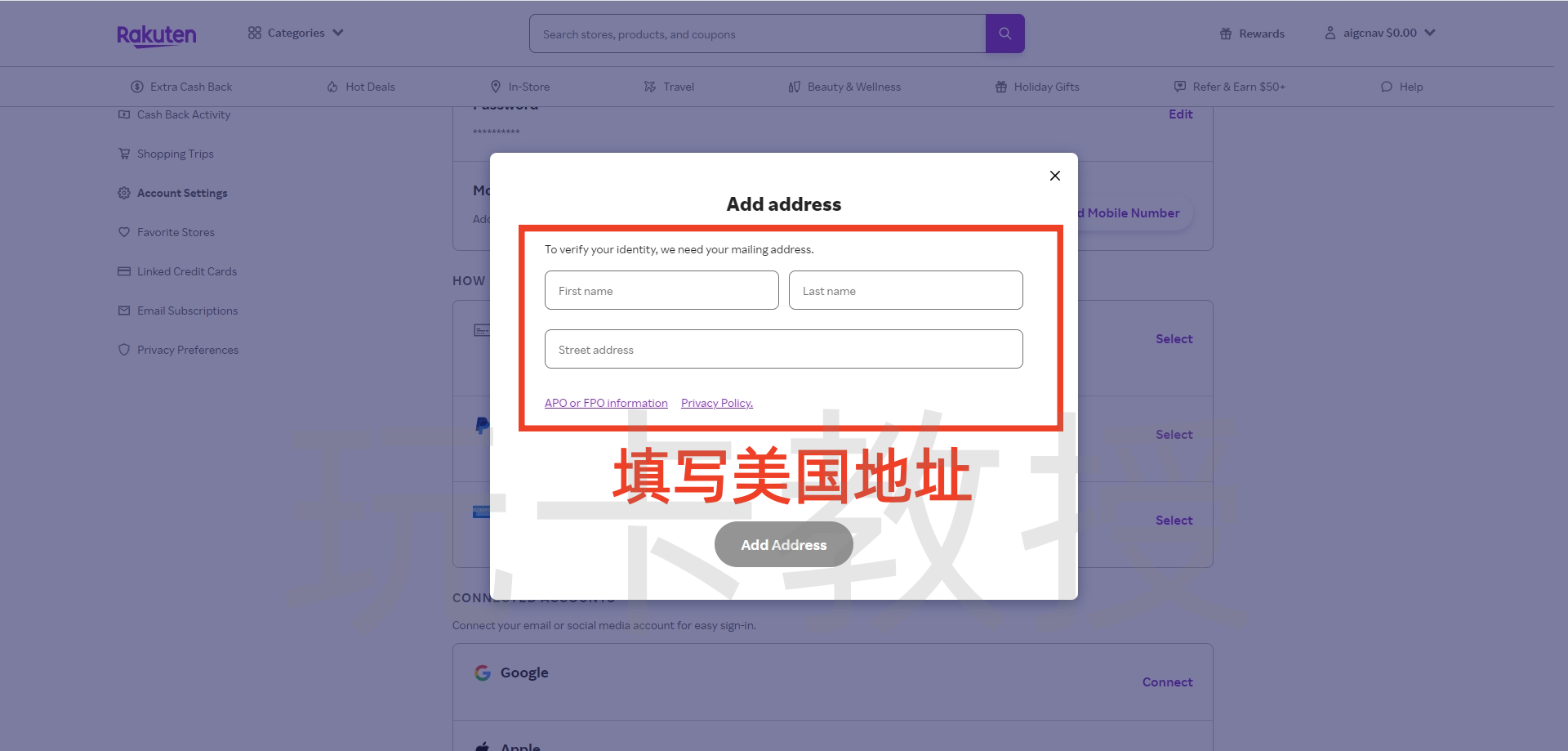Screen dimensions: 1568x751
Task: Click the Shopping Trips cart icon
Action: 124,154
